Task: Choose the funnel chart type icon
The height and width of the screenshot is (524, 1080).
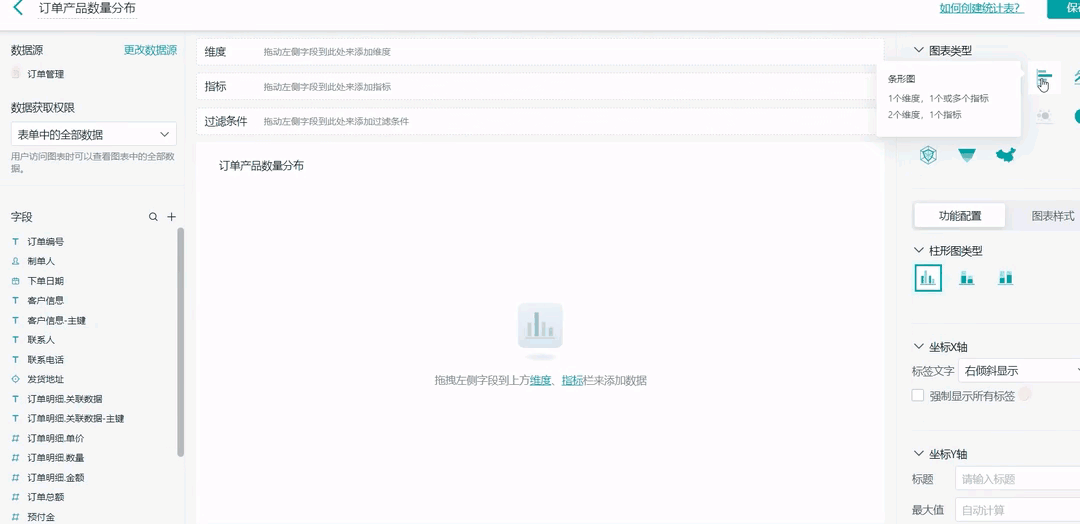Action: point(967,154)
